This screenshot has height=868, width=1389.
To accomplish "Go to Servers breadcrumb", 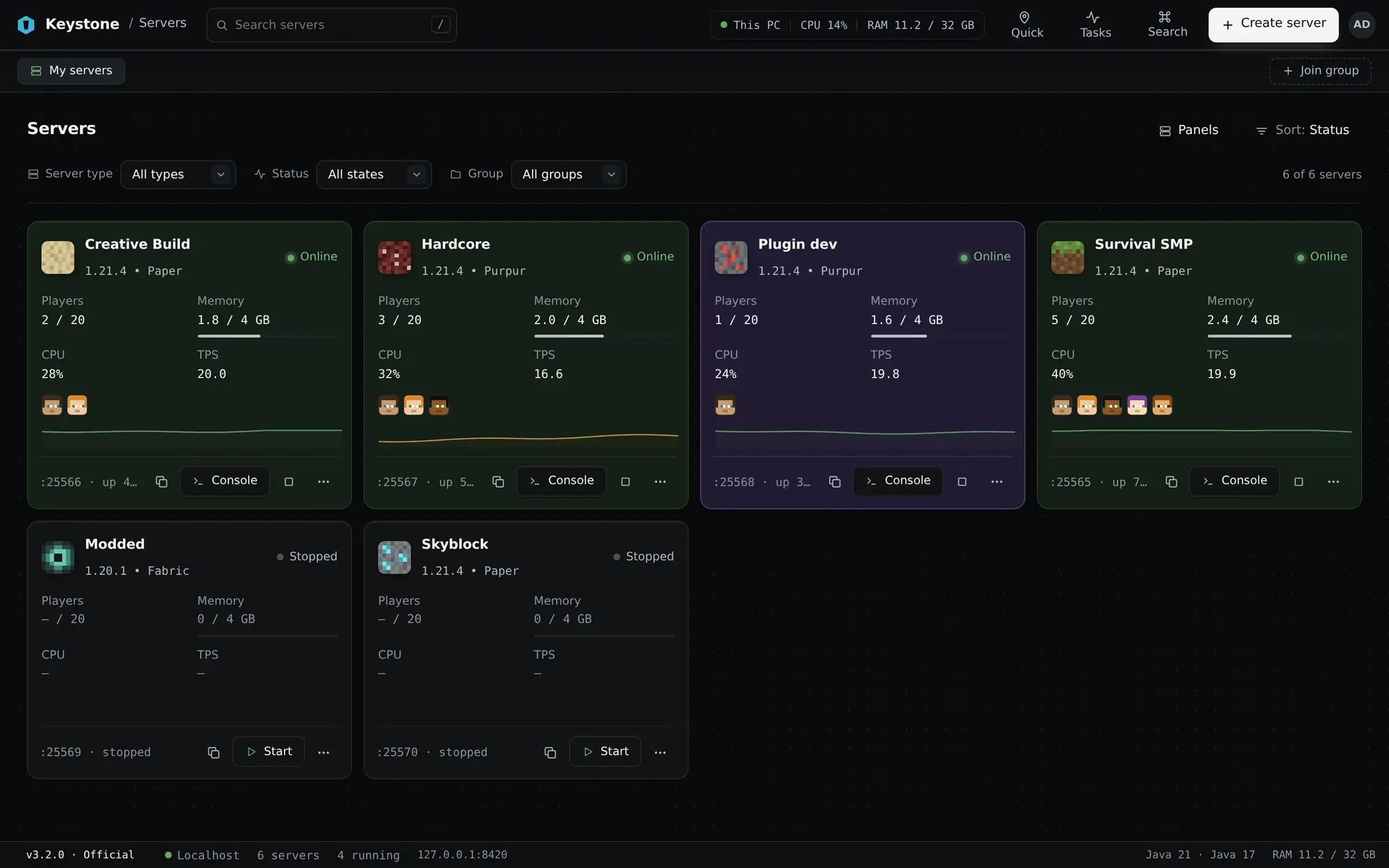I will tap(163, 23).
